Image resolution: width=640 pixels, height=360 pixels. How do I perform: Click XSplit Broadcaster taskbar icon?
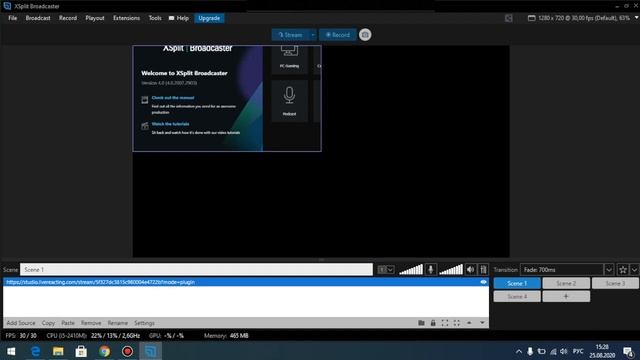pyautogui.click(x=151, y=351)
